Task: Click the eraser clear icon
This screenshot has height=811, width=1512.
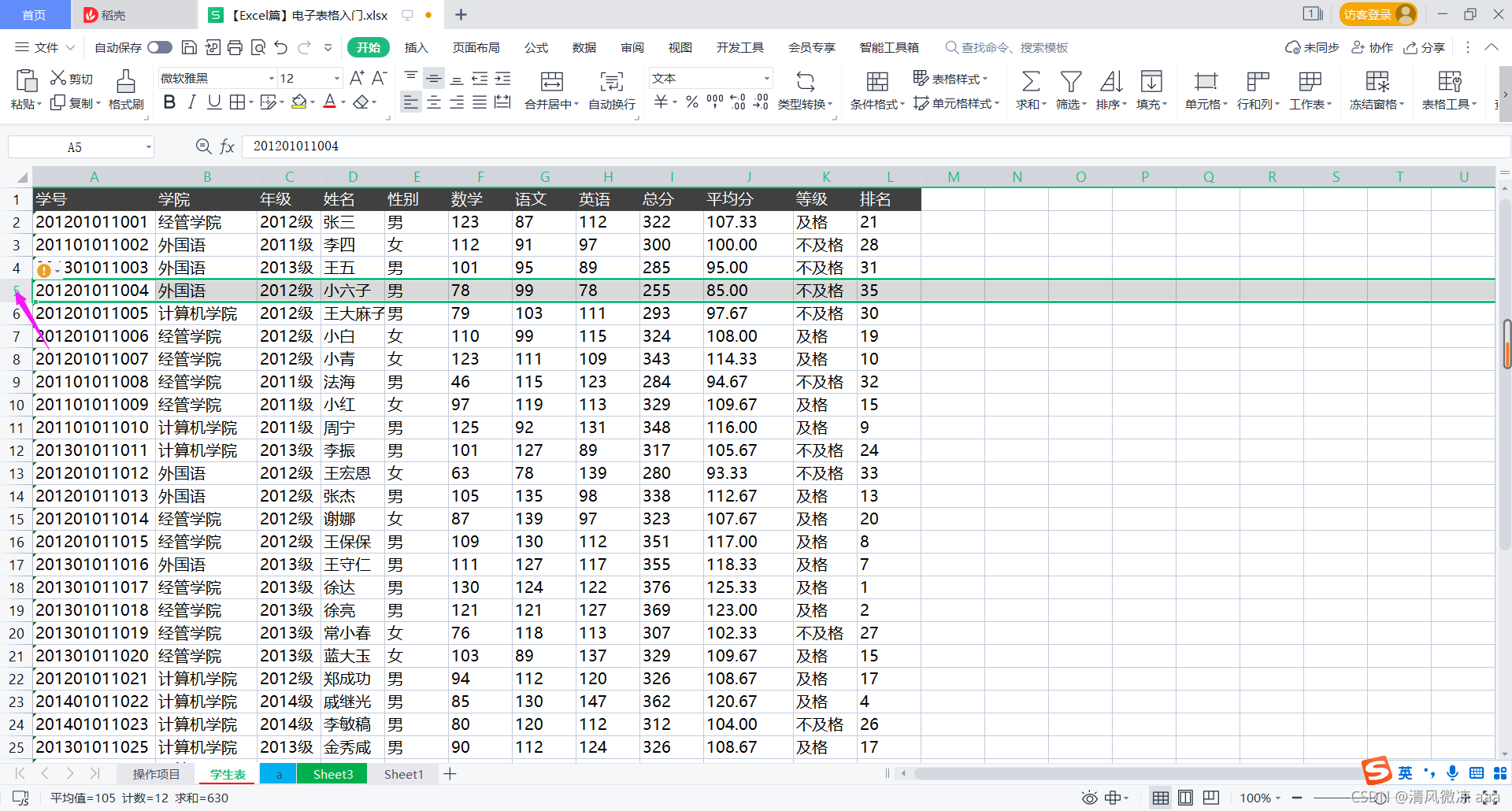Action: click(x=361, y=102)
